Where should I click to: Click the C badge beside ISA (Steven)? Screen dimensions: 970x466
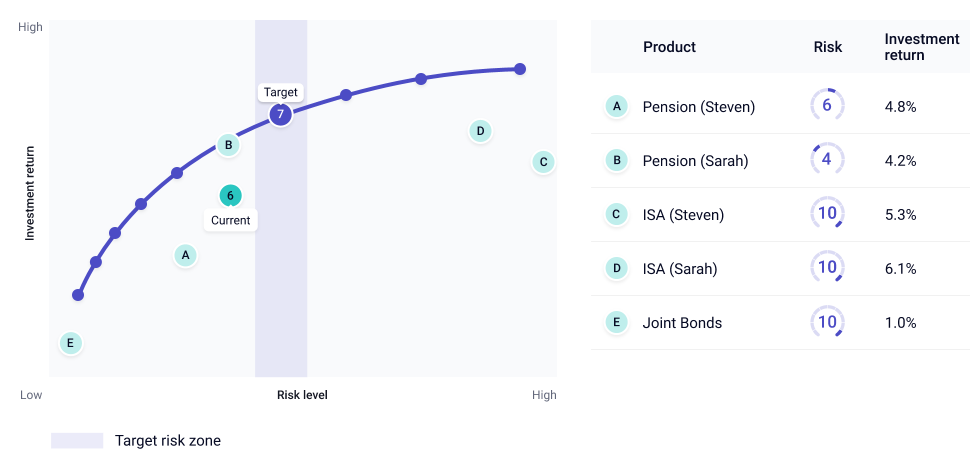coord(616,215)
